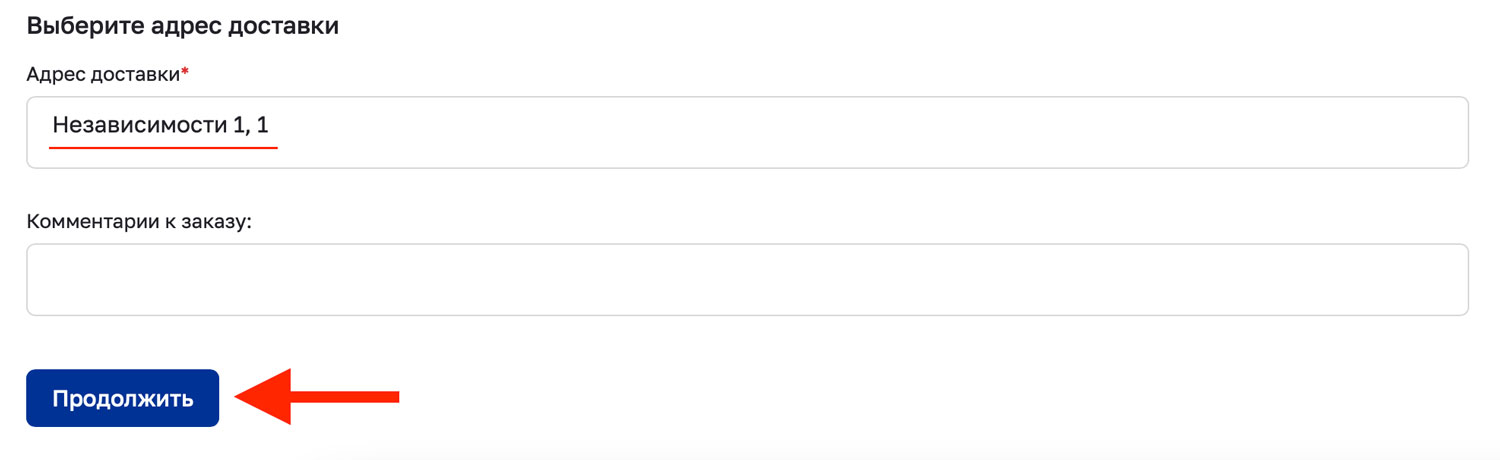Click the "Продолжить" text on the button
Screen dimensions: 1500x460
coord(122,398)
